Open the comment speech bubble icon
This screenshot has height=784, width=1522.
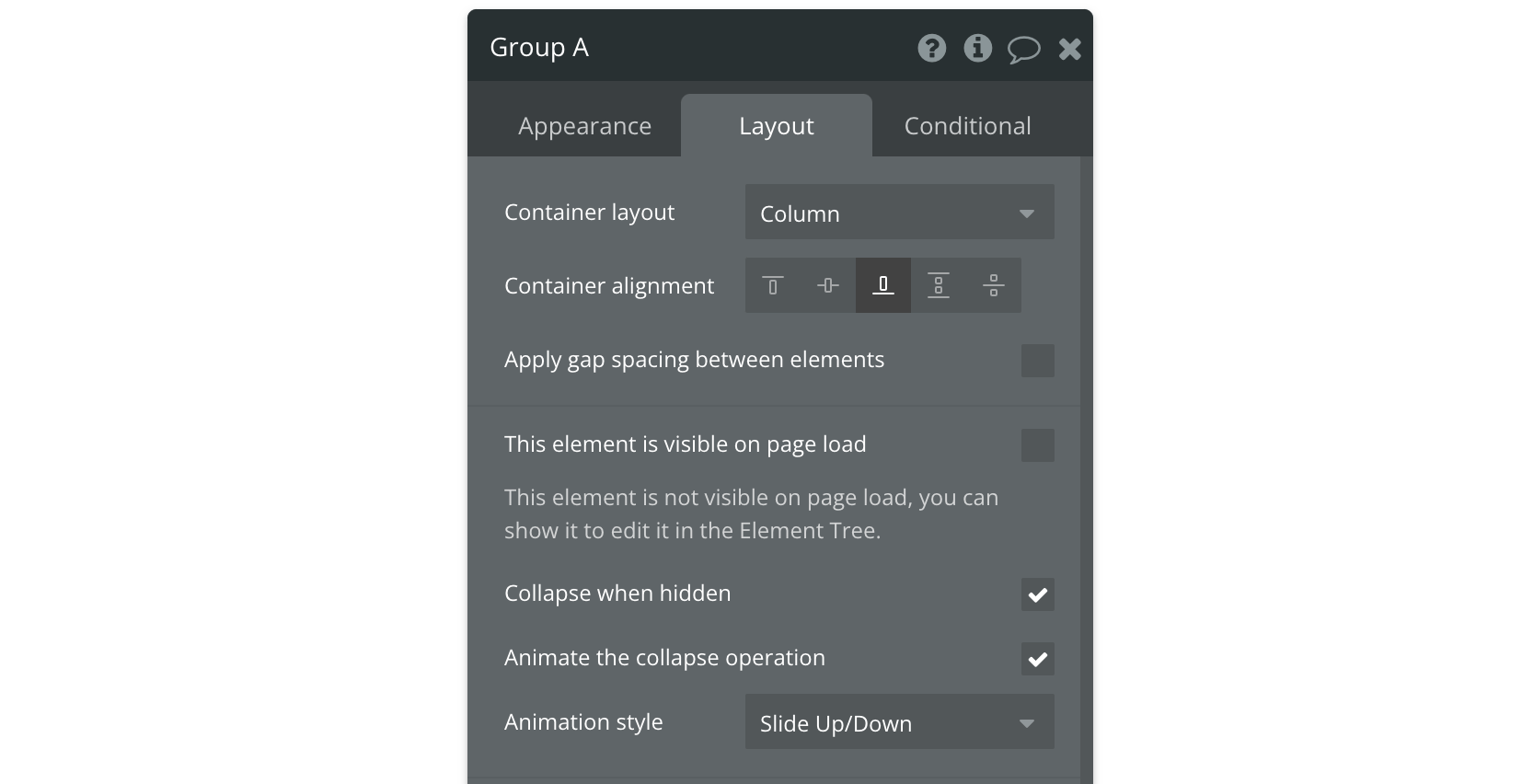[1023, 49]
